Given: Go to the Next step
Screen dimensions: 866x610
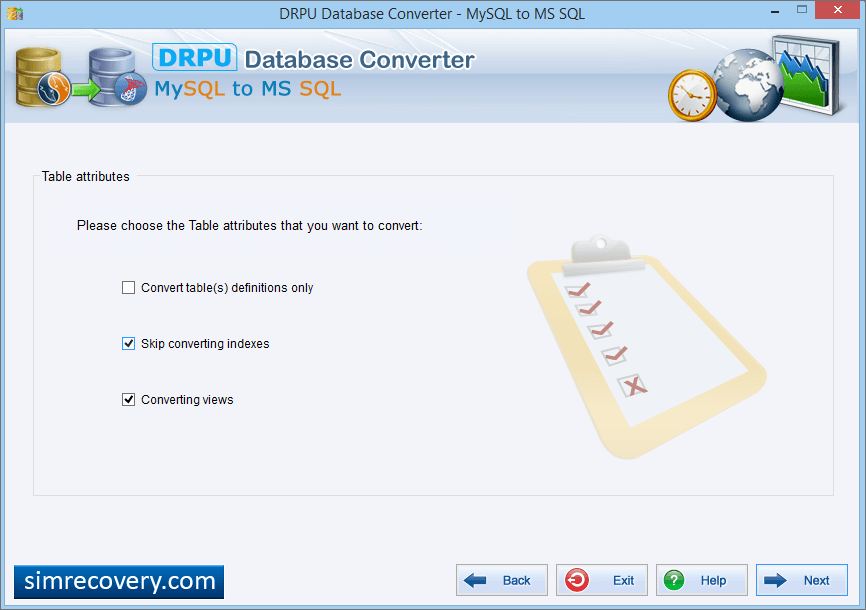Looking at the screenshot, I should [x=801, y=580].
